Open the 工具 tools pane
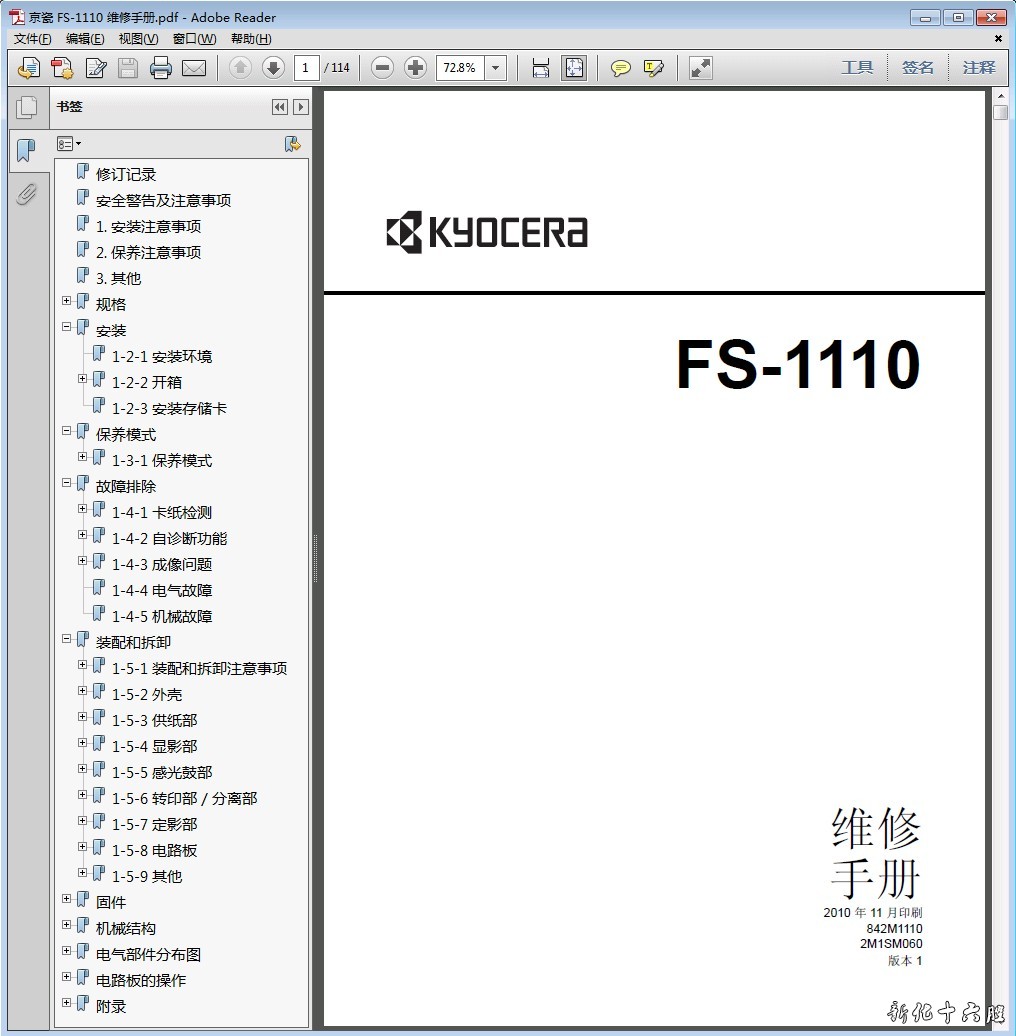Screen dimensions: 1016x1036 (x=857, y=68)
